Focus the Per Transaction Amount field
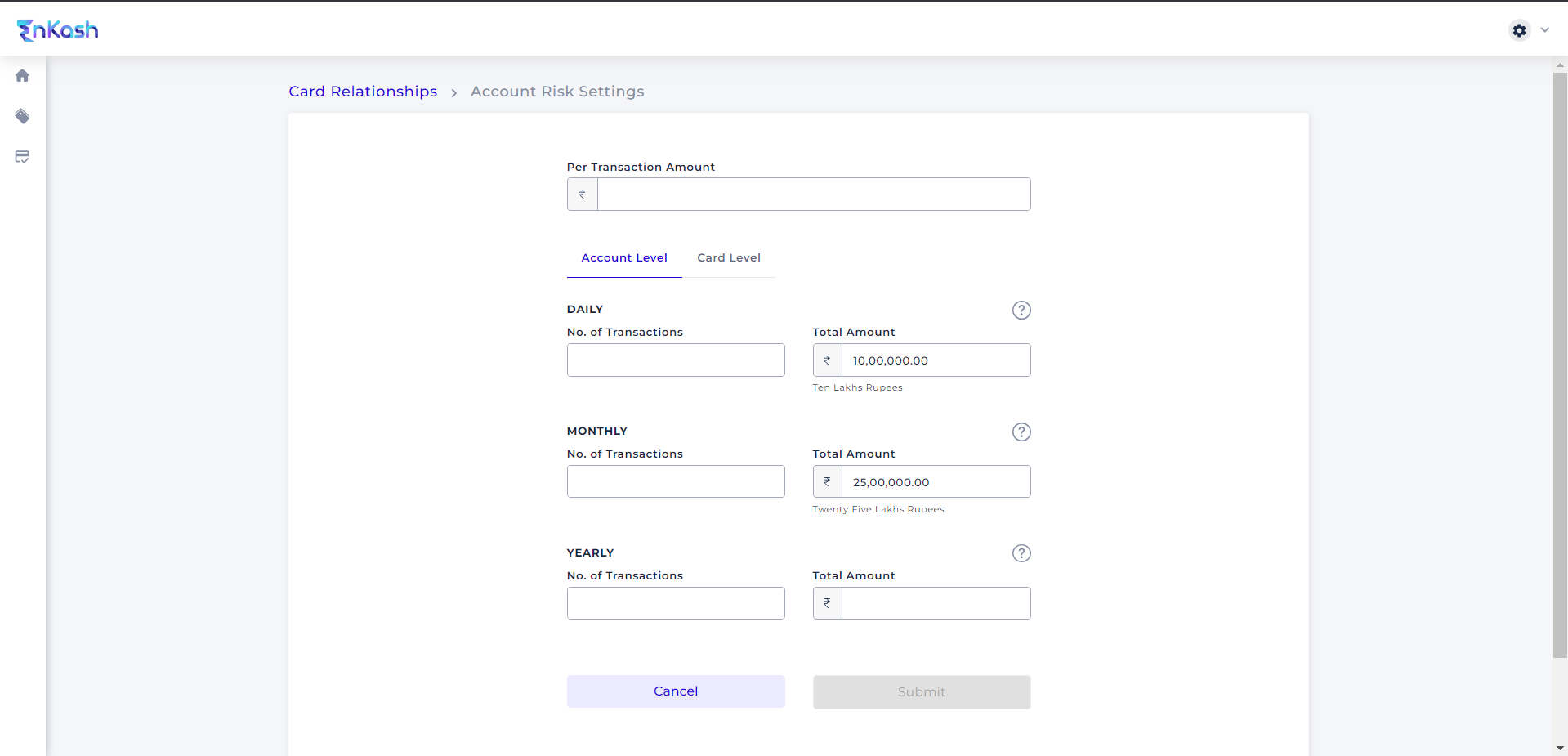This screenshot has width=1568, height=756. pos(813,195)
